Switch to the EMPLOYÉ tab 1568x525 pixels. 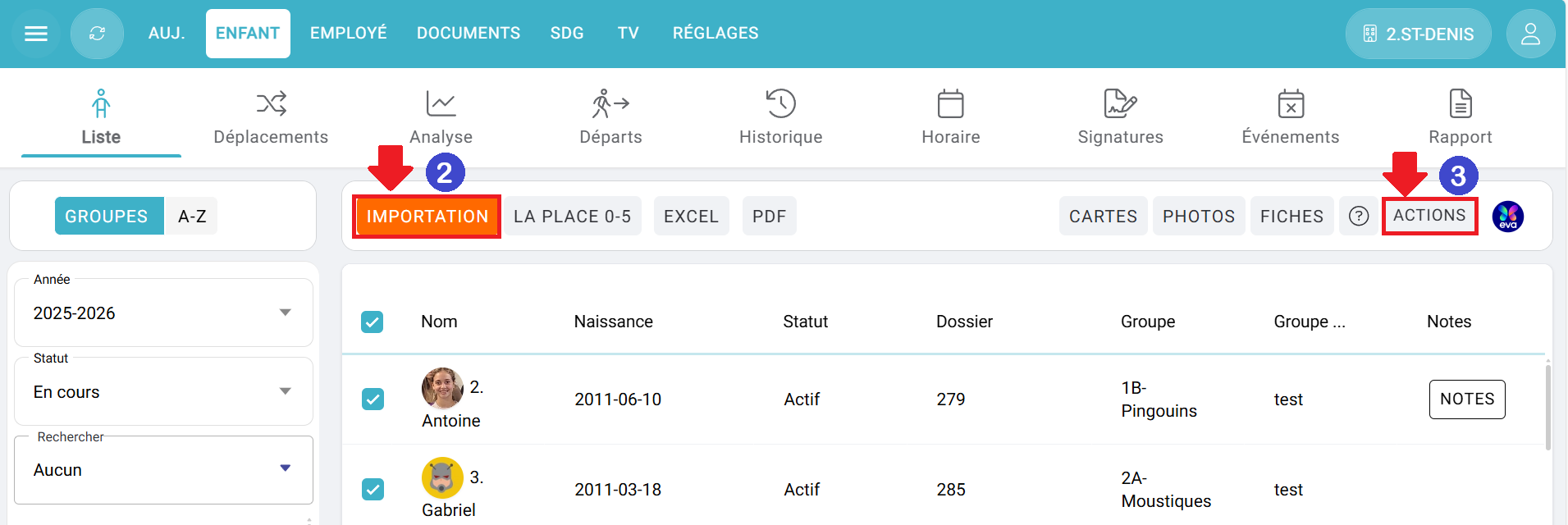tap(348, 34)
